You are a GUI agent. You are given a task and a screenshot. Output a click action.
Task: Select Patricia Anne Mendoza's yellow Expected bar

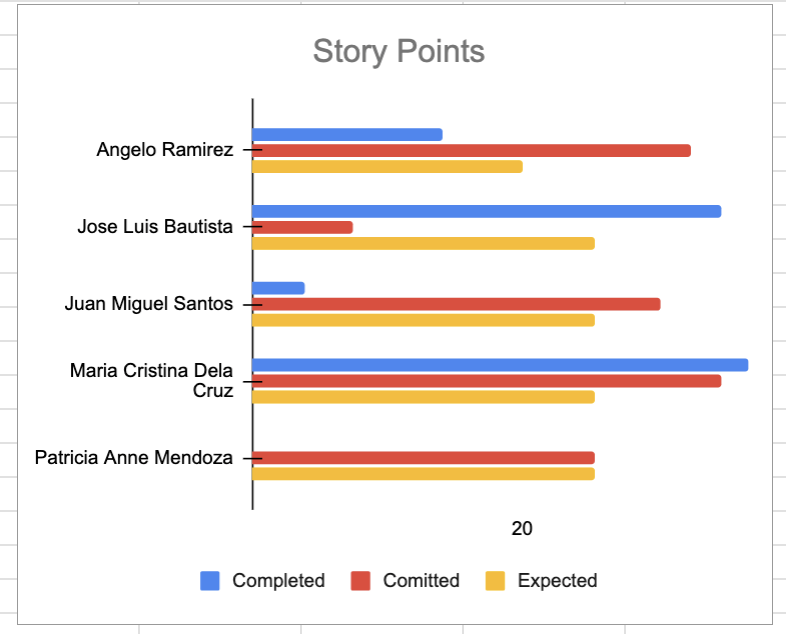[x=423, y=474]
